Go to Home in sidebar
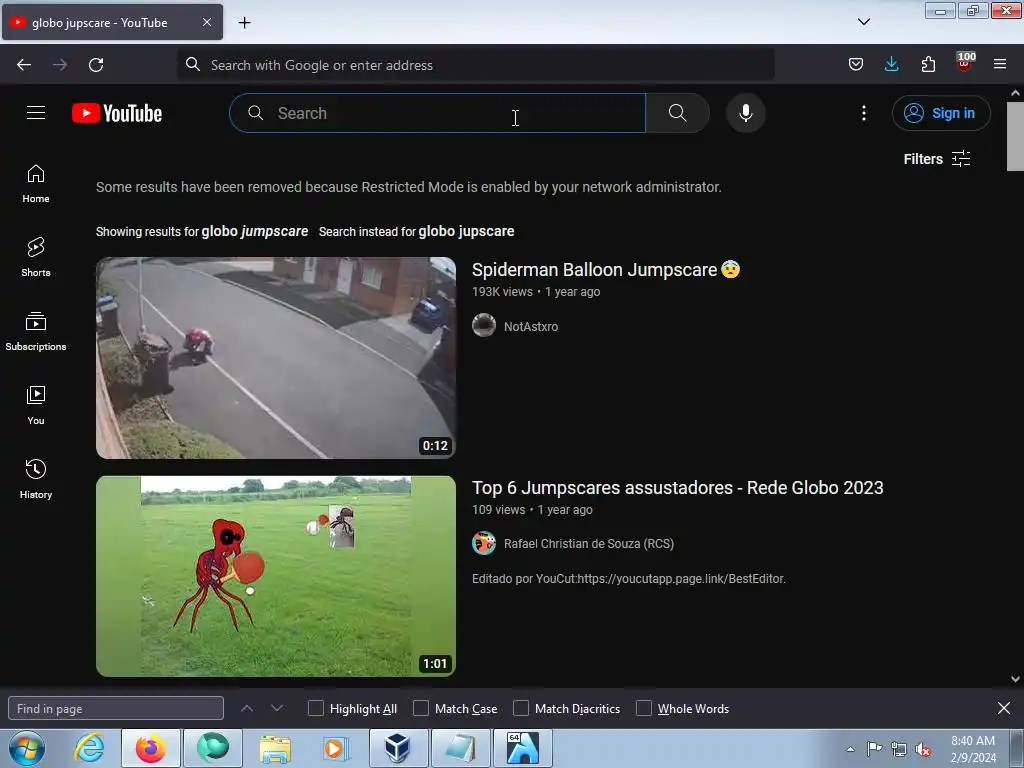 pos(36,184)
